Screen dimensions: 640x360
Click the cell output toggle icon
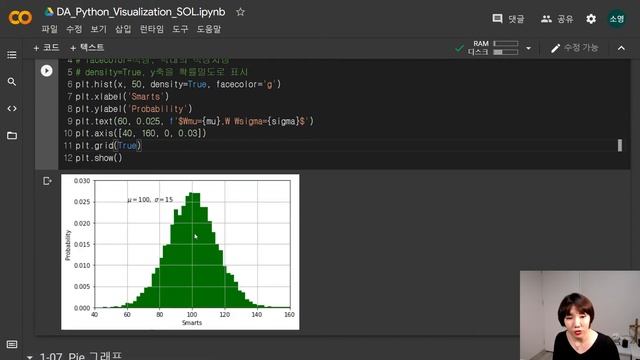[47, 181]
